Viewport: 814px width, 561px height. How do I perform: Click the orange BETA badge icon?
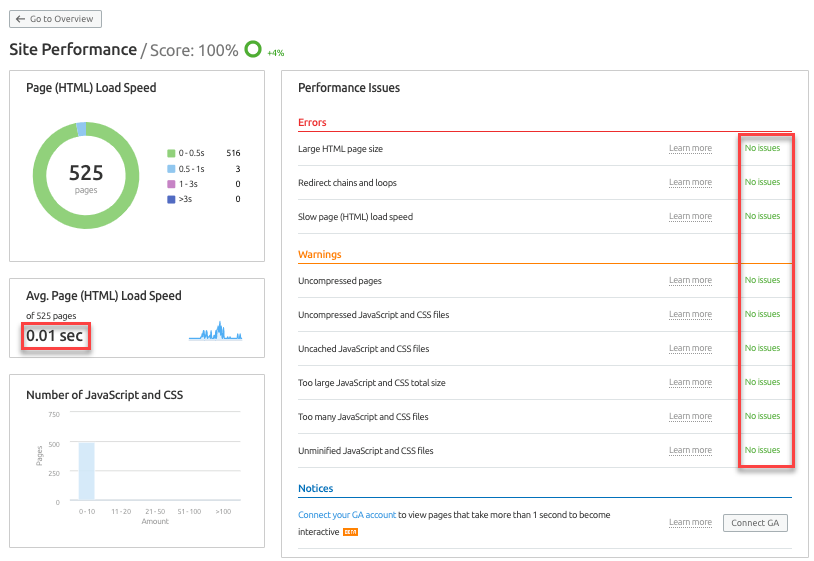(350, 531)
